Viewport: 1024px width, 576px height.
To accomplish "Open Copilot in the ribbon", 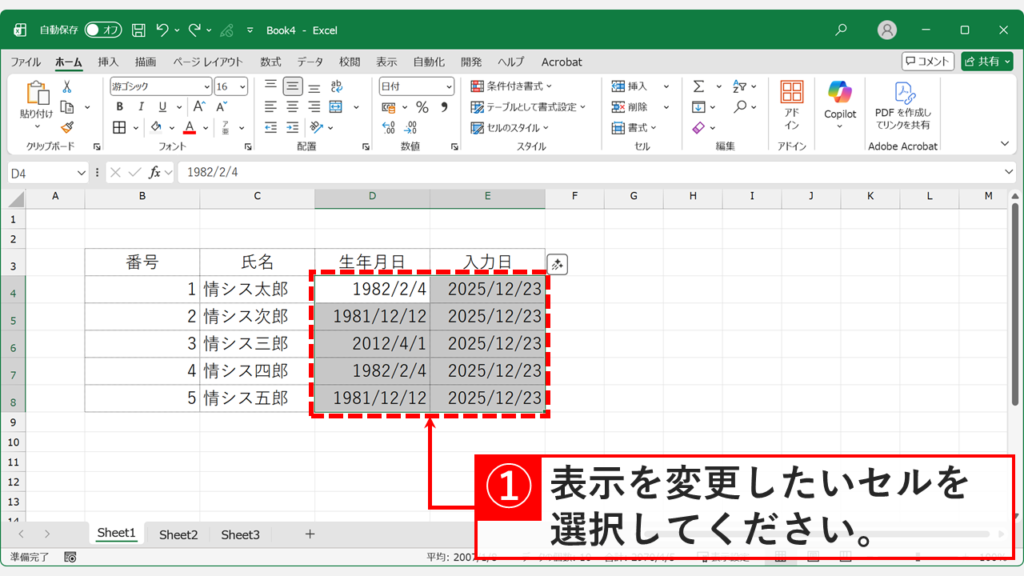I will coord(838,97).
